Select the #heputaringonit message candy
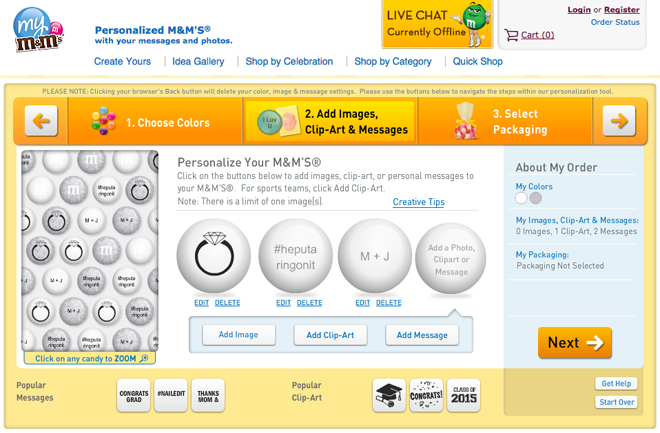Screen dimensions: 660x433 (295, 255)
